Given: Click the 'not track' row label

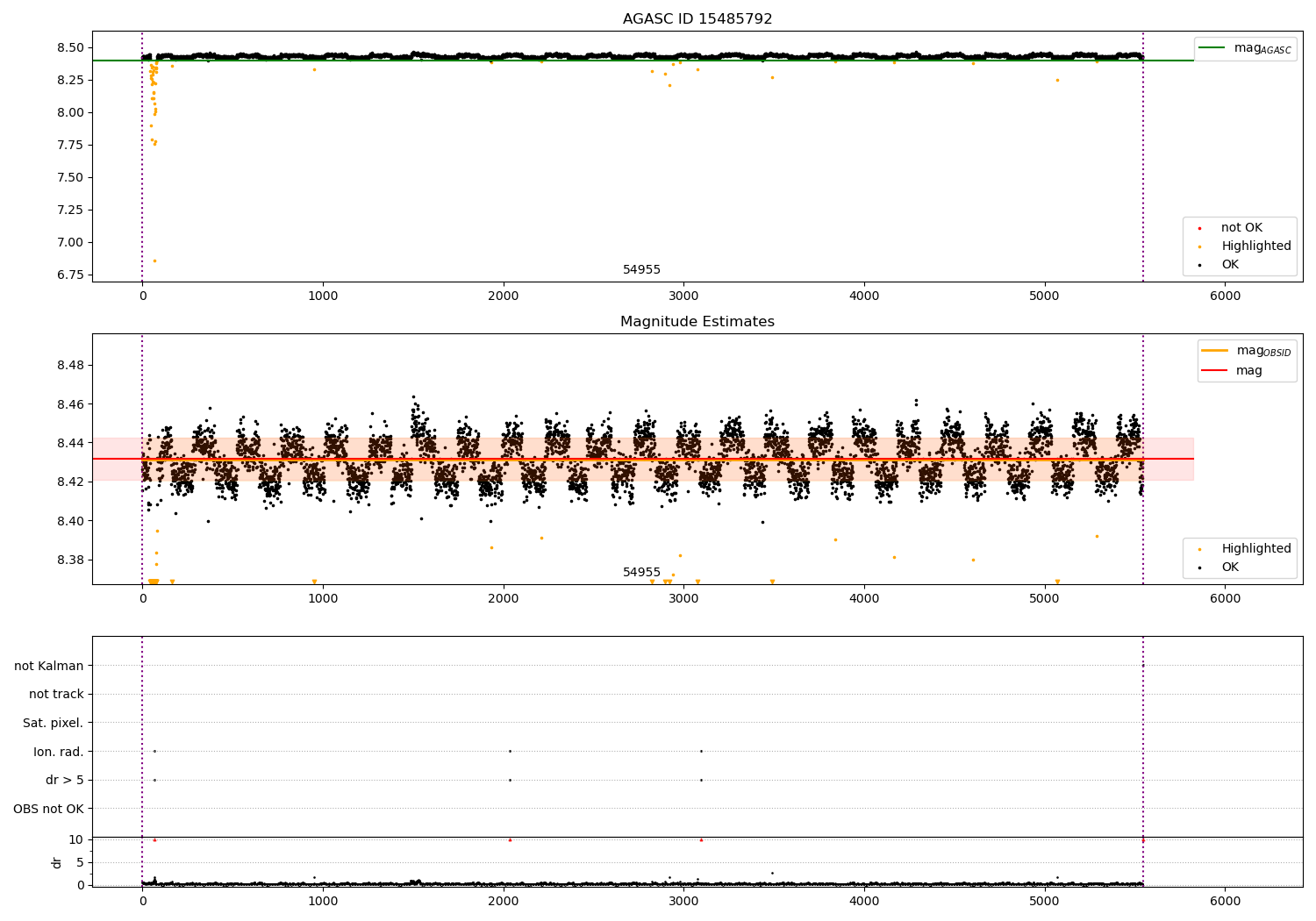Looking at the screenshot, I should tap(56, 695).
